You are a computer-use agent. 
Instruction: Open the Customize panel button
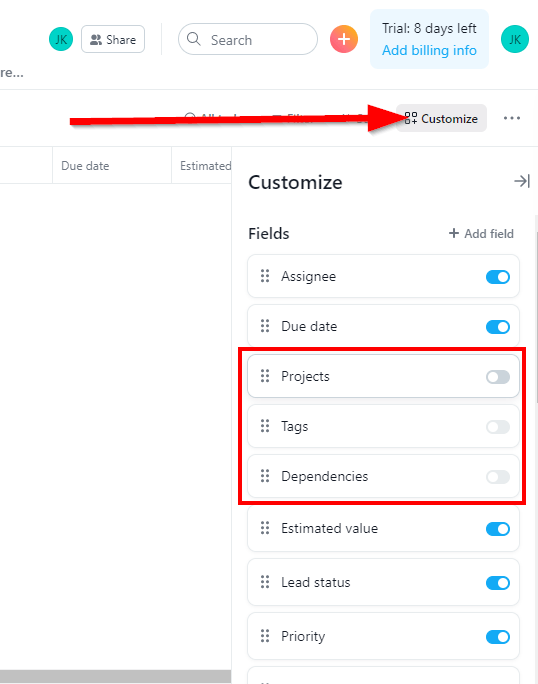[441, 118]
